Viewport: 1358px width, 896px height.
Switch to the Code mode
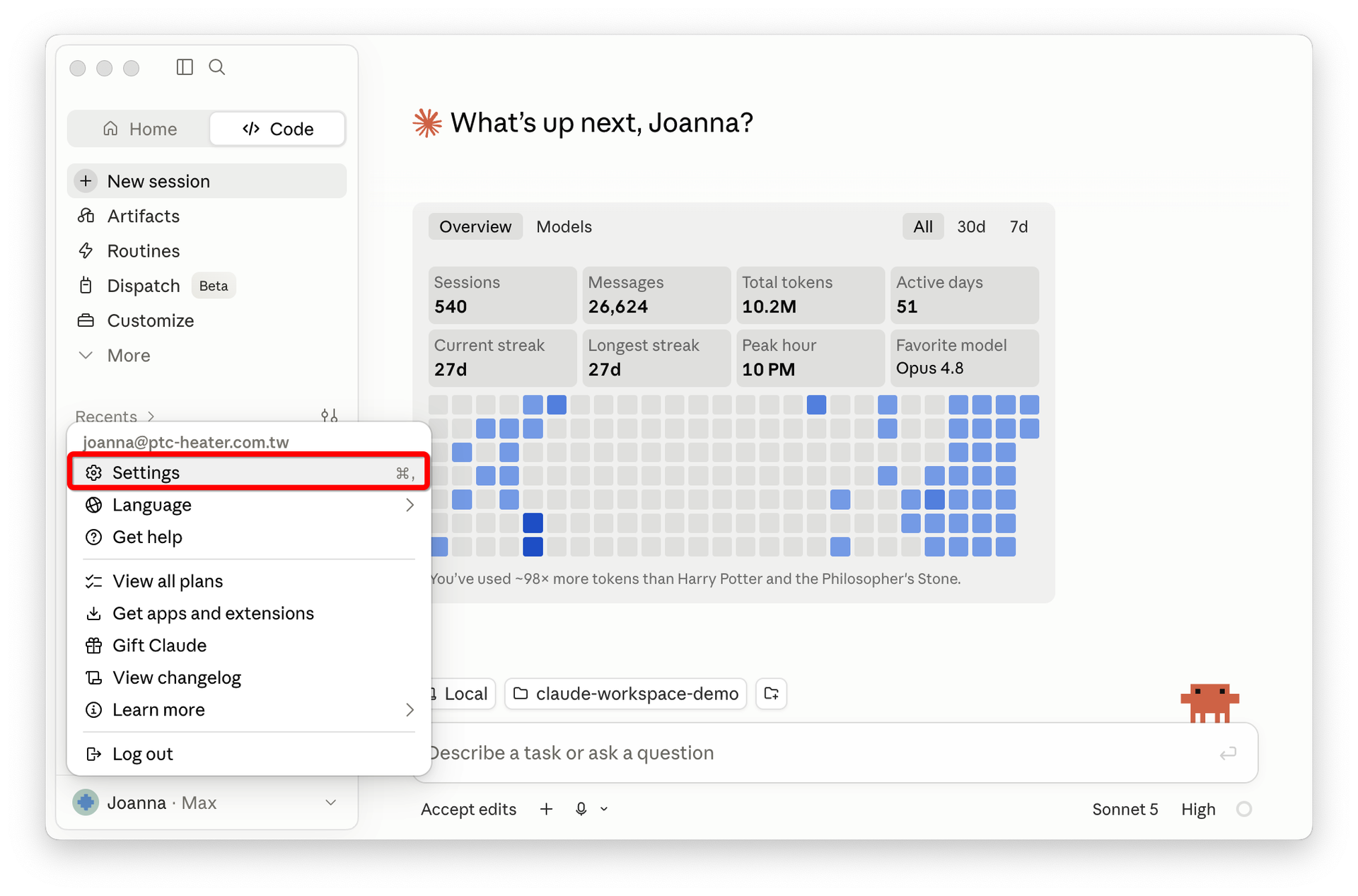coord(277,129)
